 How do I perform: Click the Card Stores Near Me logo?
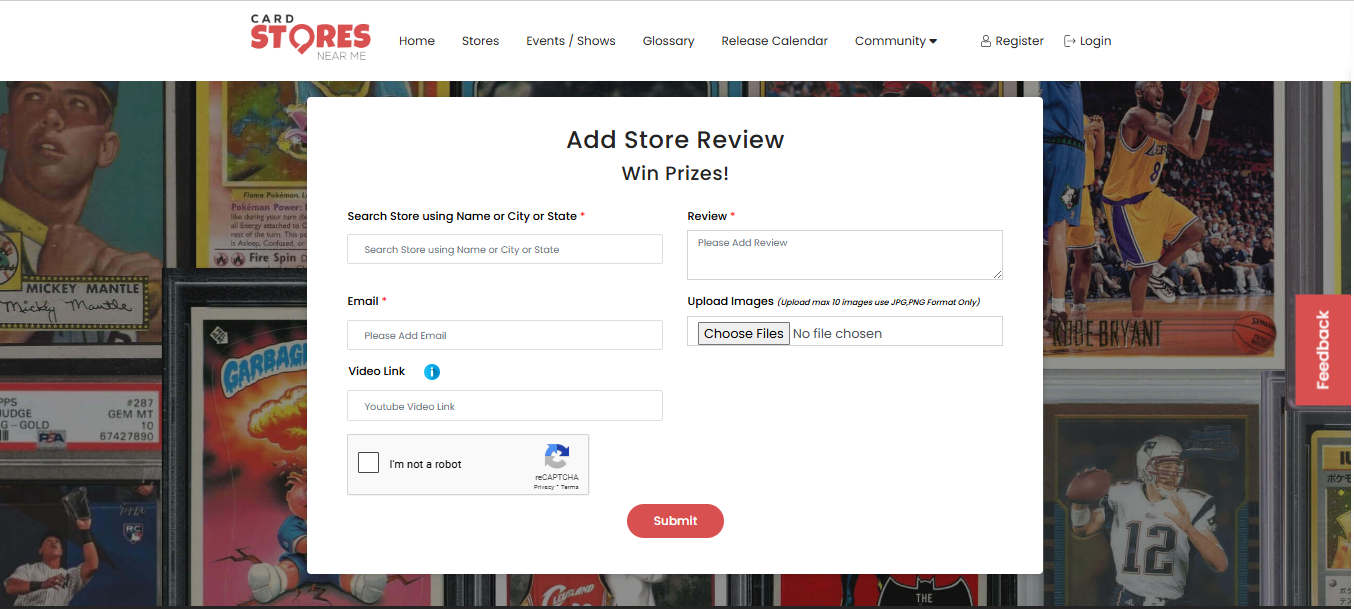pos(310,38)
